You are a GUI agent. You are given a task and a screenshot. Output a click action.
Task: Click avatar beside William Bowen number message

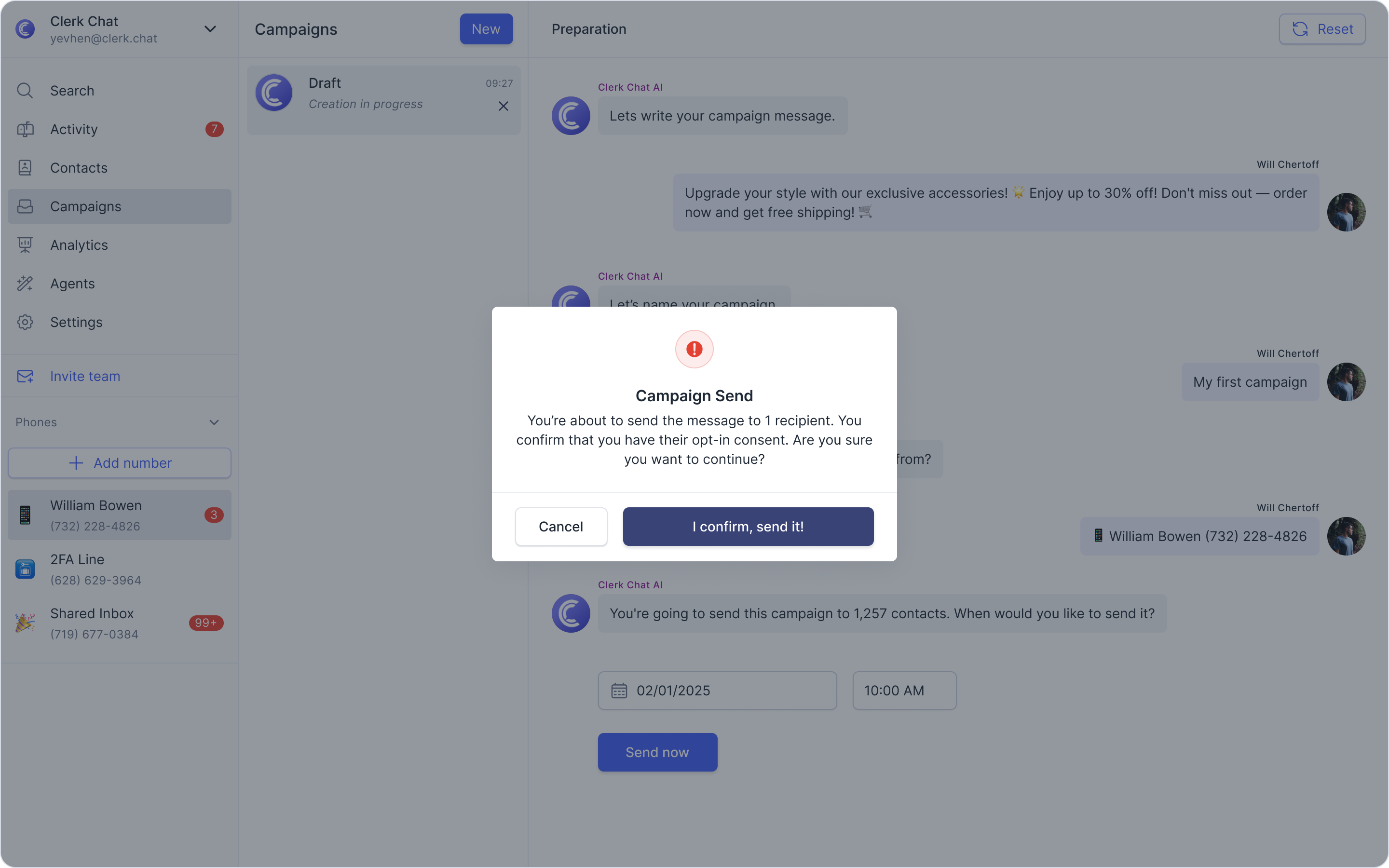(x=1346, y=536)
